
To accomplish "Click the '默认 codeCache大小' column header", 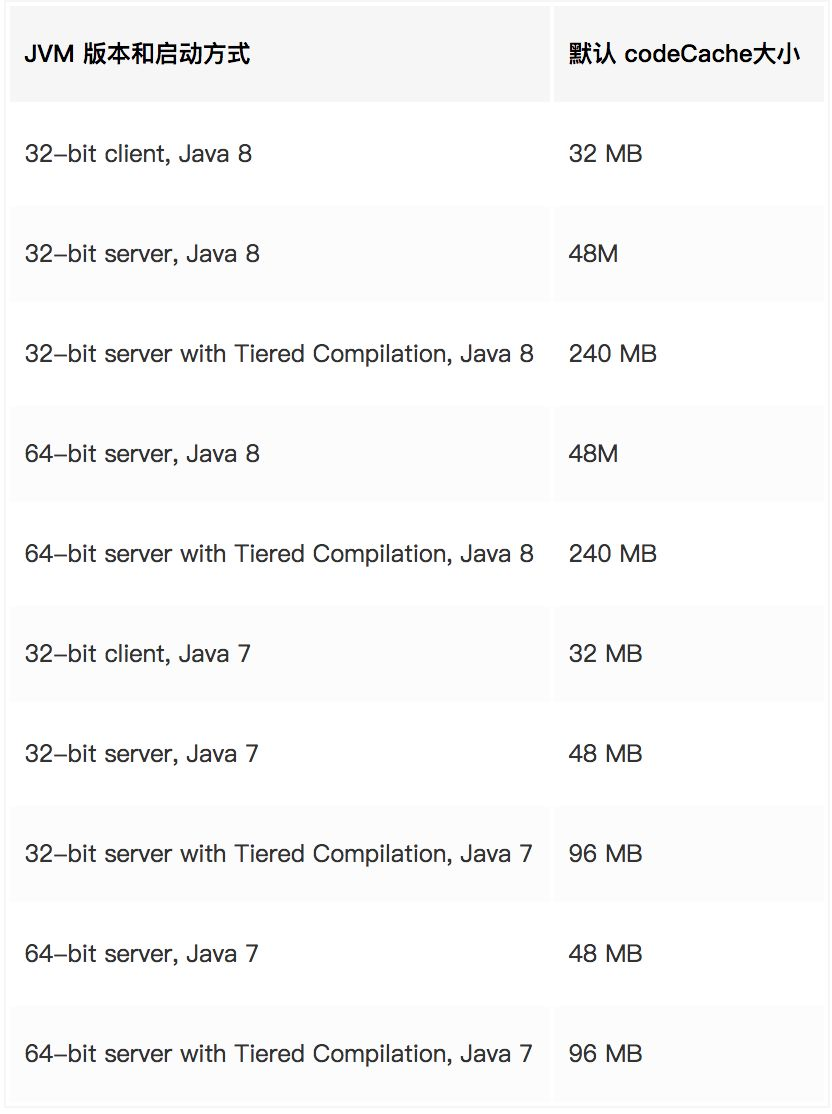I will (x=684, y=54).
